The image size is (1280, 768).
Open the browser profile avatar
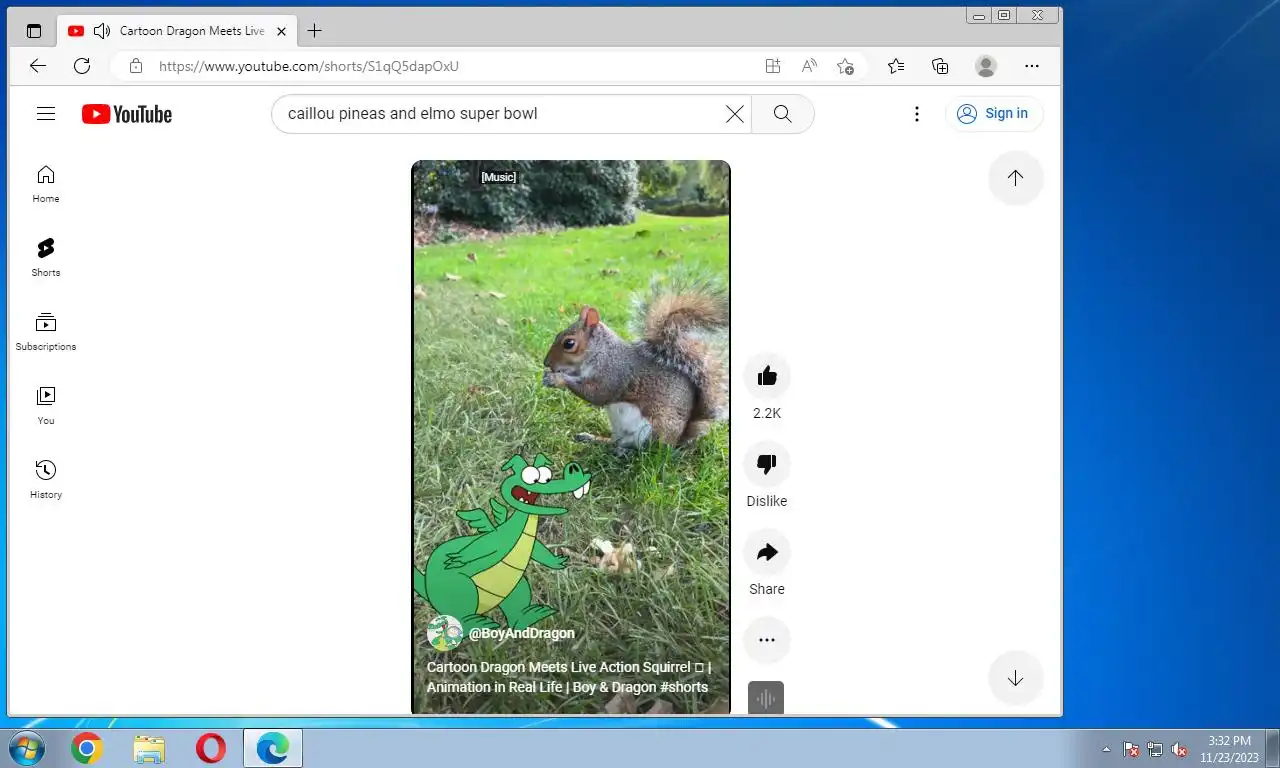[x=986, y=66]
